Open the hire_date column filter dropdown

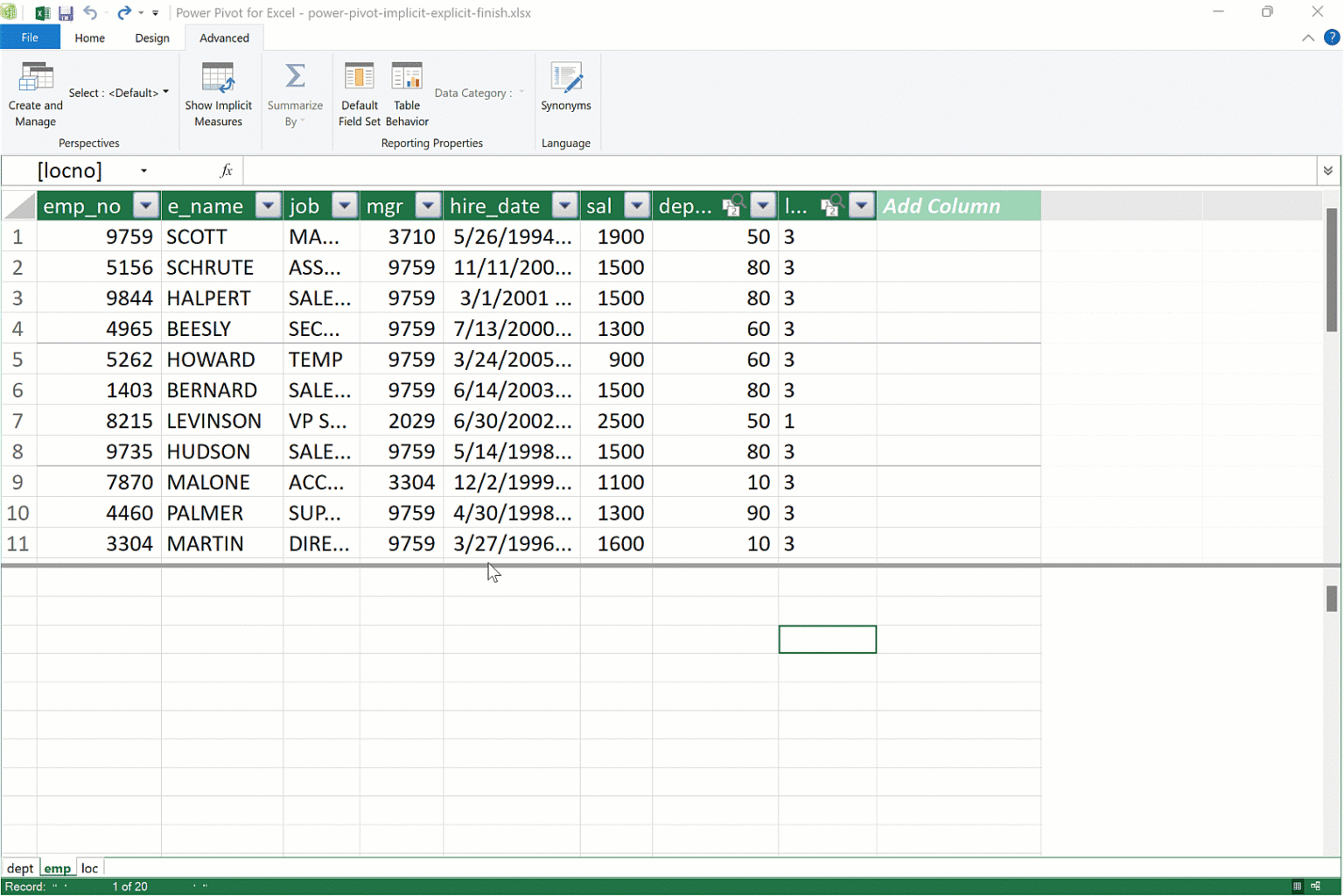565,206
